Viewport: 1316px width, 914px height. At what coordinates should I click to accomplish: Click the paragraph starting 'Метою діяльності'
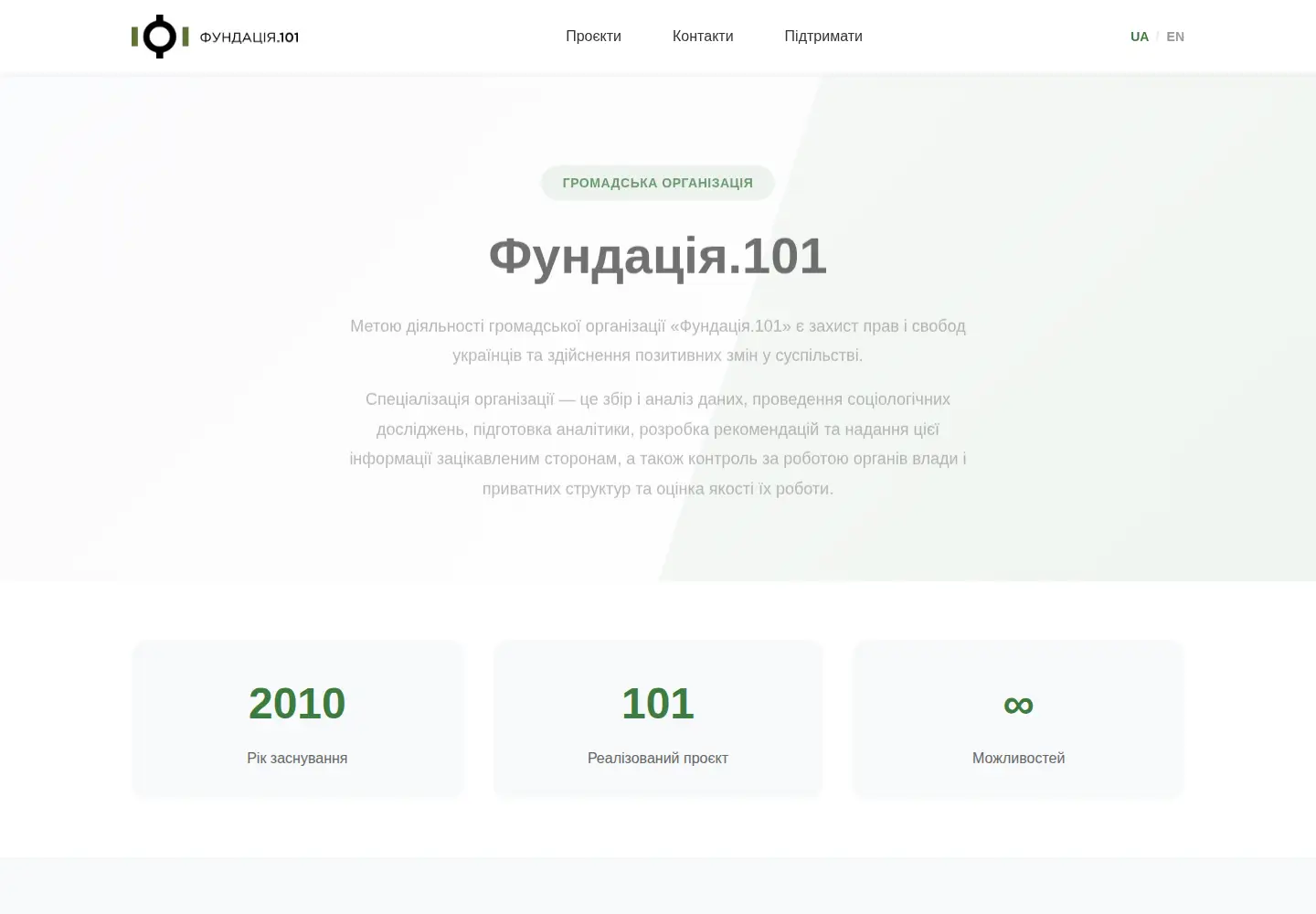pyautogui.click(x=658, y=340)
